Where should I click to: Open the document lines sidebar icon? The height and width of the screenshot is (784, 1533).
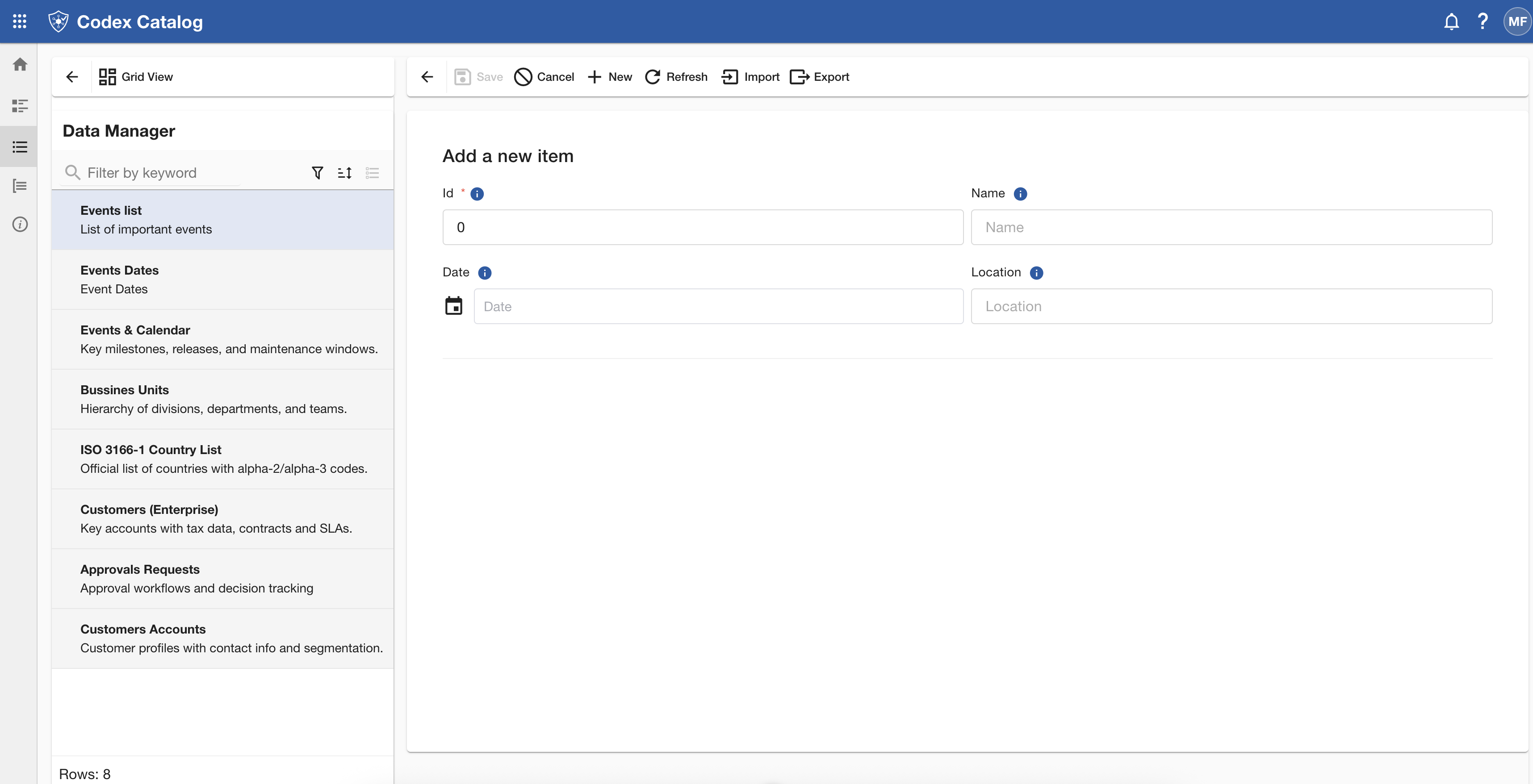pos(20,186)
